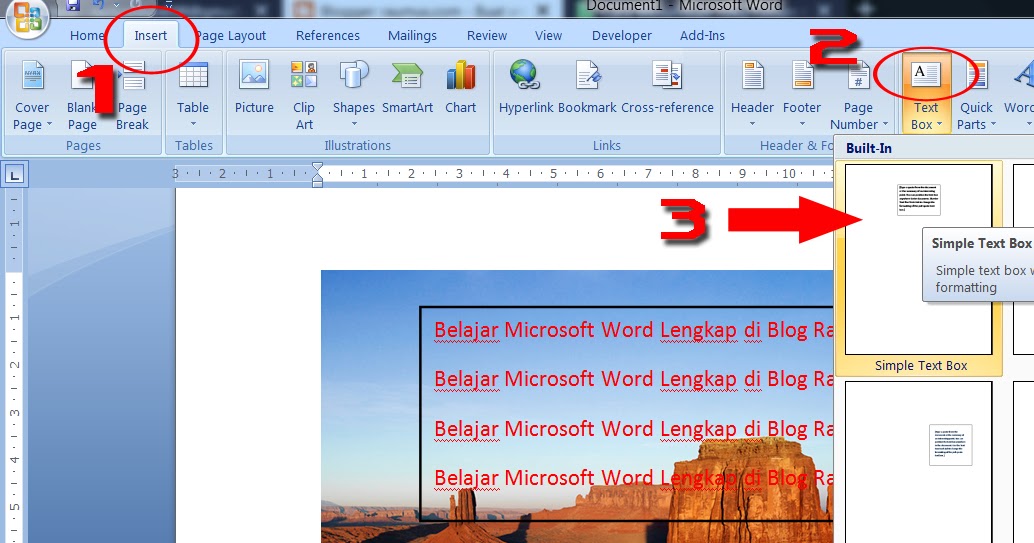
Task: Click the Simple Text Box caption label
Action: click(x=921, y=366)
